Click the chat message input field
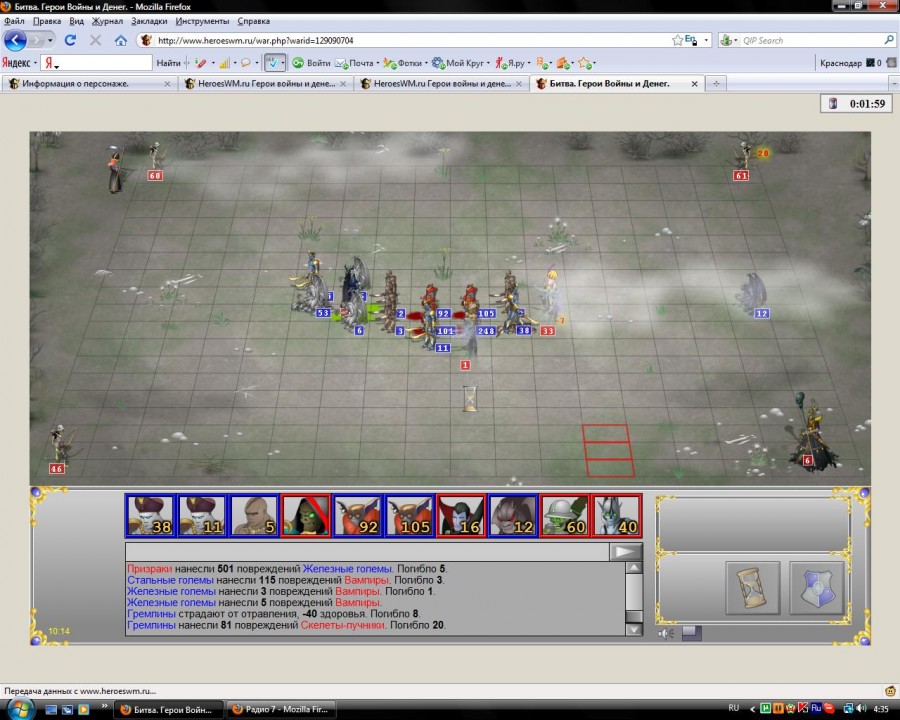 [367, 551]
